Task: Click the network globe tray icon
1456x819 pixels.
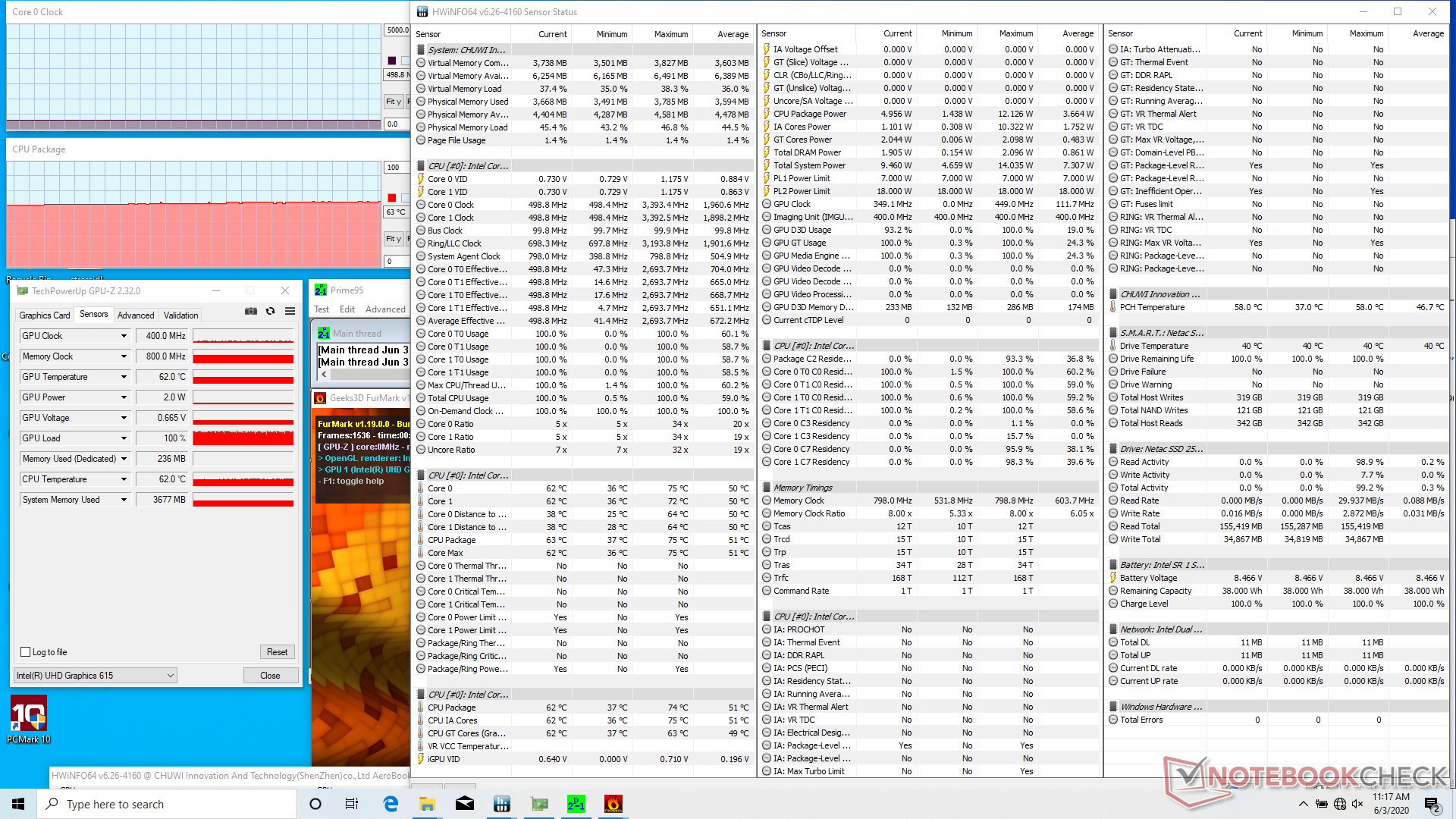Action: pos(1340,804)
